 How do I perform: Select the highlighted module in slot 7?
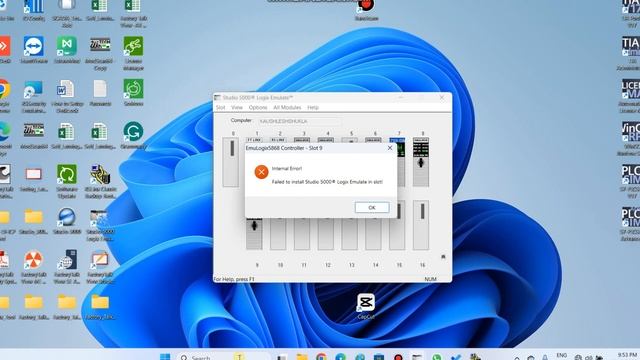coord(401,162)
